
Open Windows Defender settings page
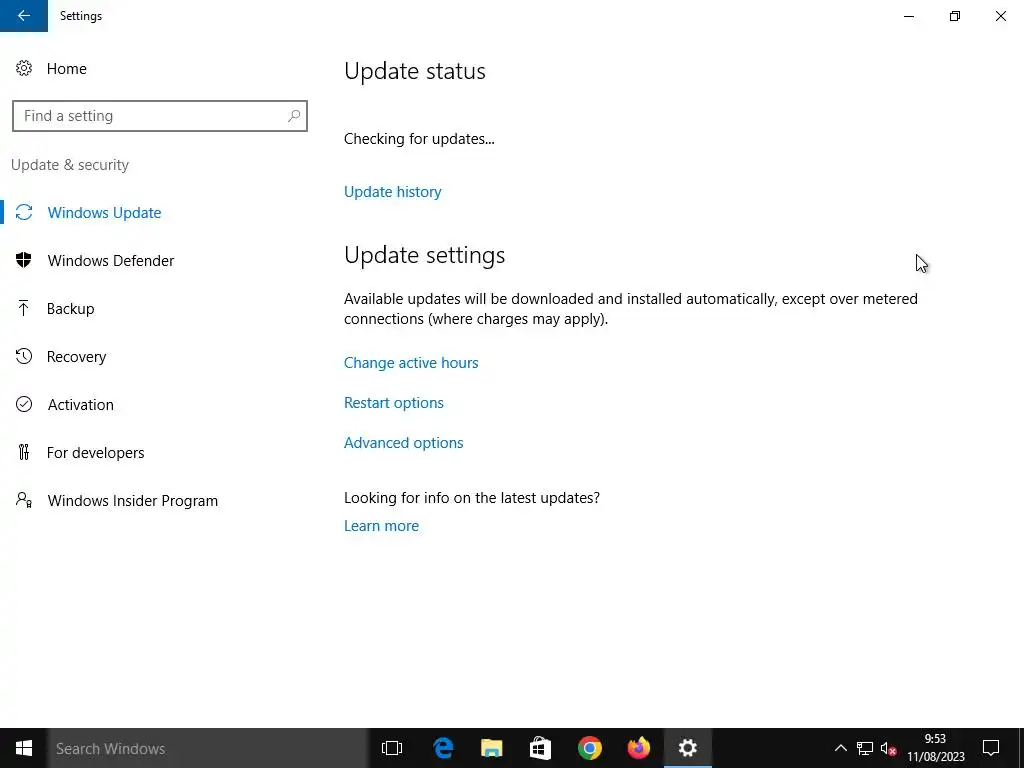click(111, 261)
